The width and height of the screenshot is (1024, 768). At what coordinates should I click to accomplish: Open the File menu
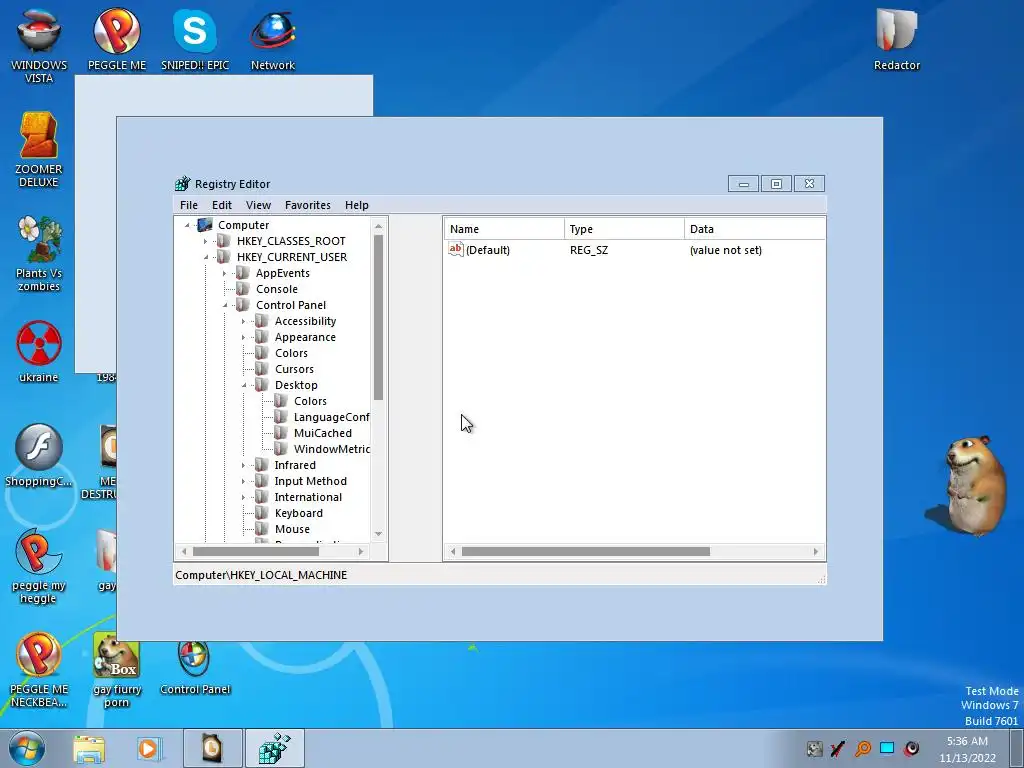pyautogui.click(x=189, y=205)
